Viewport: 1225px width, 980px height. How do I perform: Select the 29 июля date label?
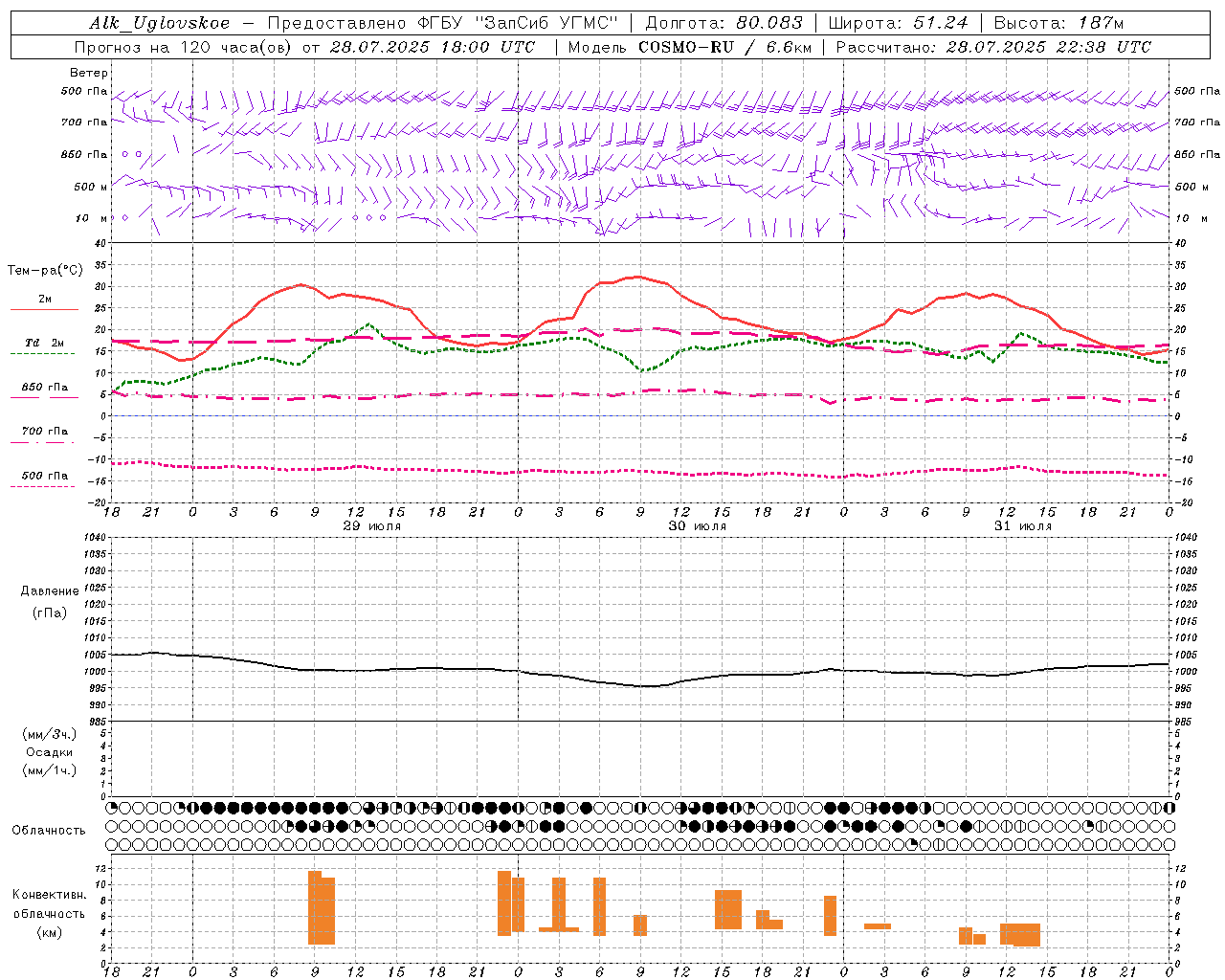(371, 526)
